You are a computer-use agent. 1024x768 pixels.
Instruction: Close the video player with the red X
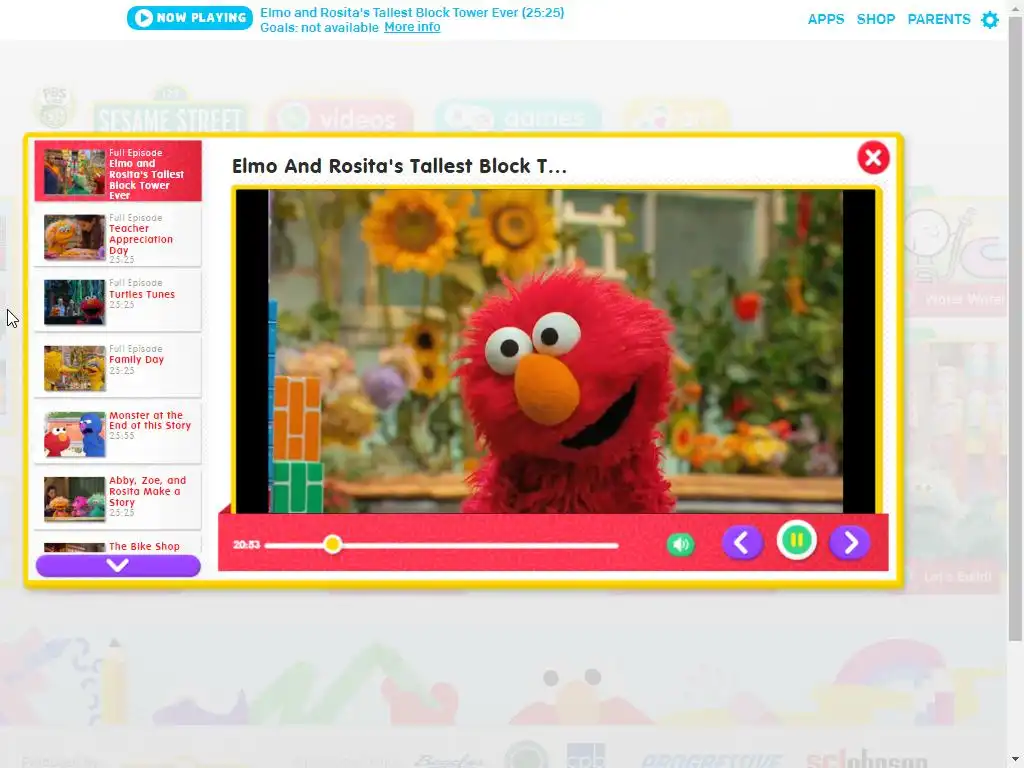tap(873, 158)
